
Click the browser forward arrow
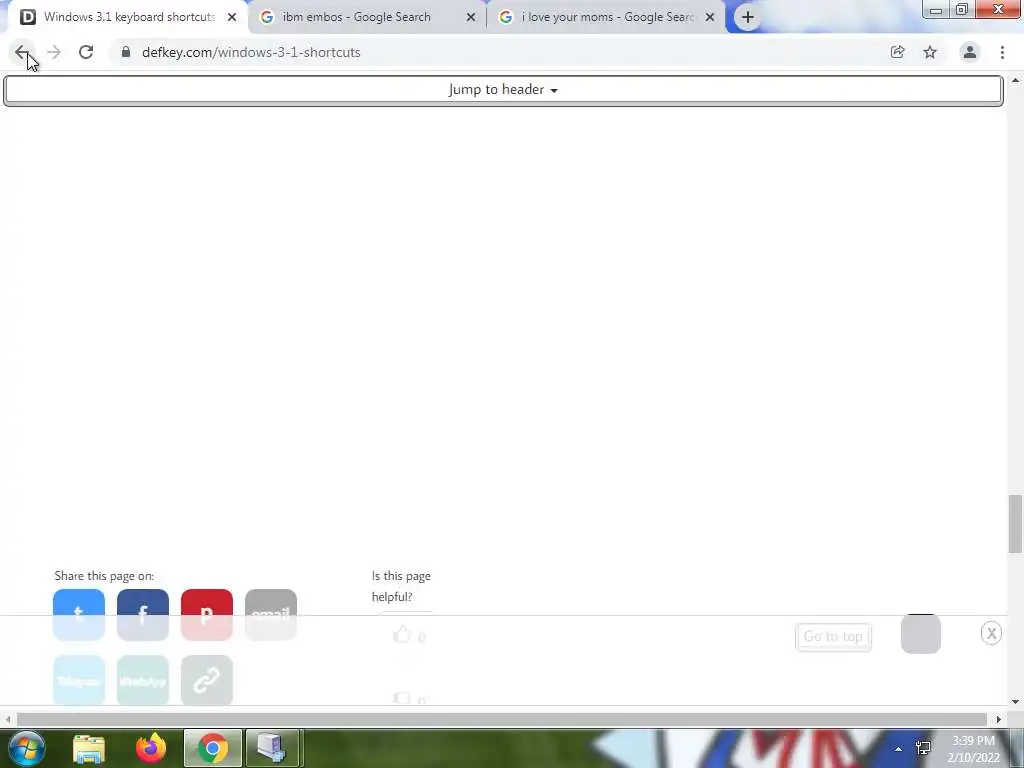[54, 52]
